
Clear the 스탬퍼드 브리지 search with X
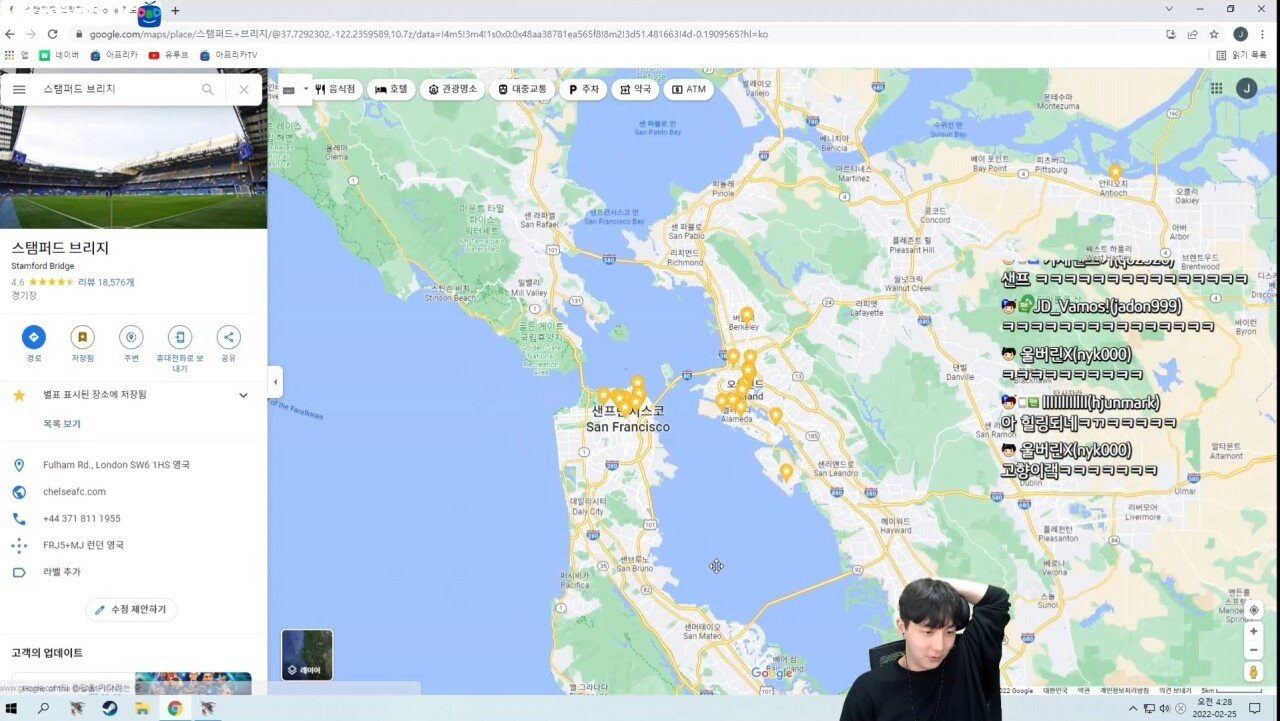(x=244, y=89)
